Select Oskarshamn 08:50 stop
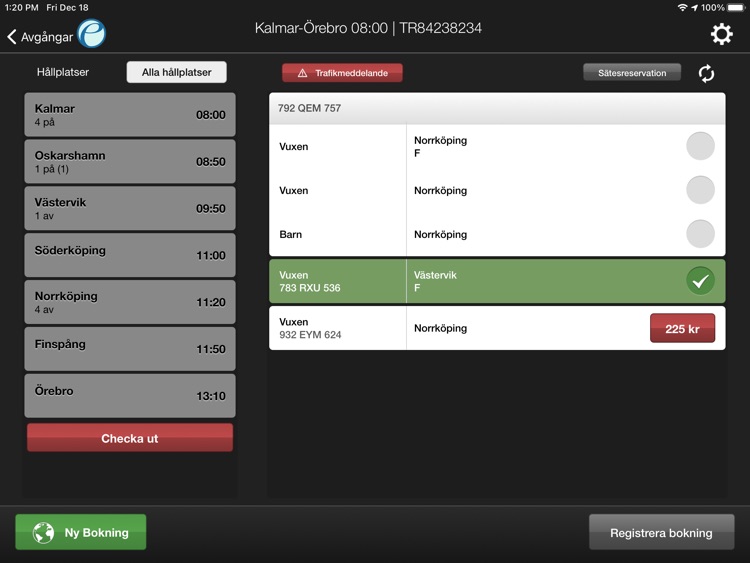The width and height of the screenshot is (750, 563). click(x=130, y=162)
